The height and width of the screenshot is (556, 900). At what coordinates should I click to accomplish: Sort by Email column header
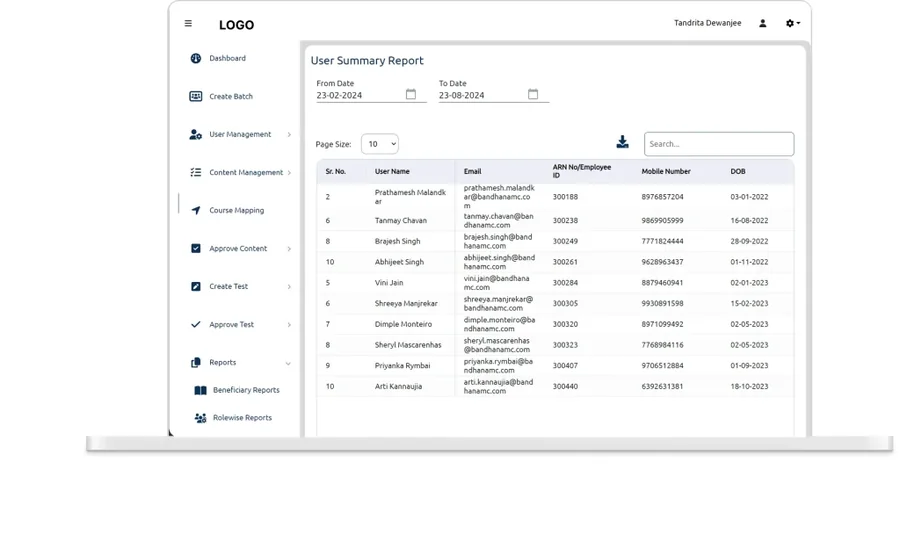click(x=472, y=172)
